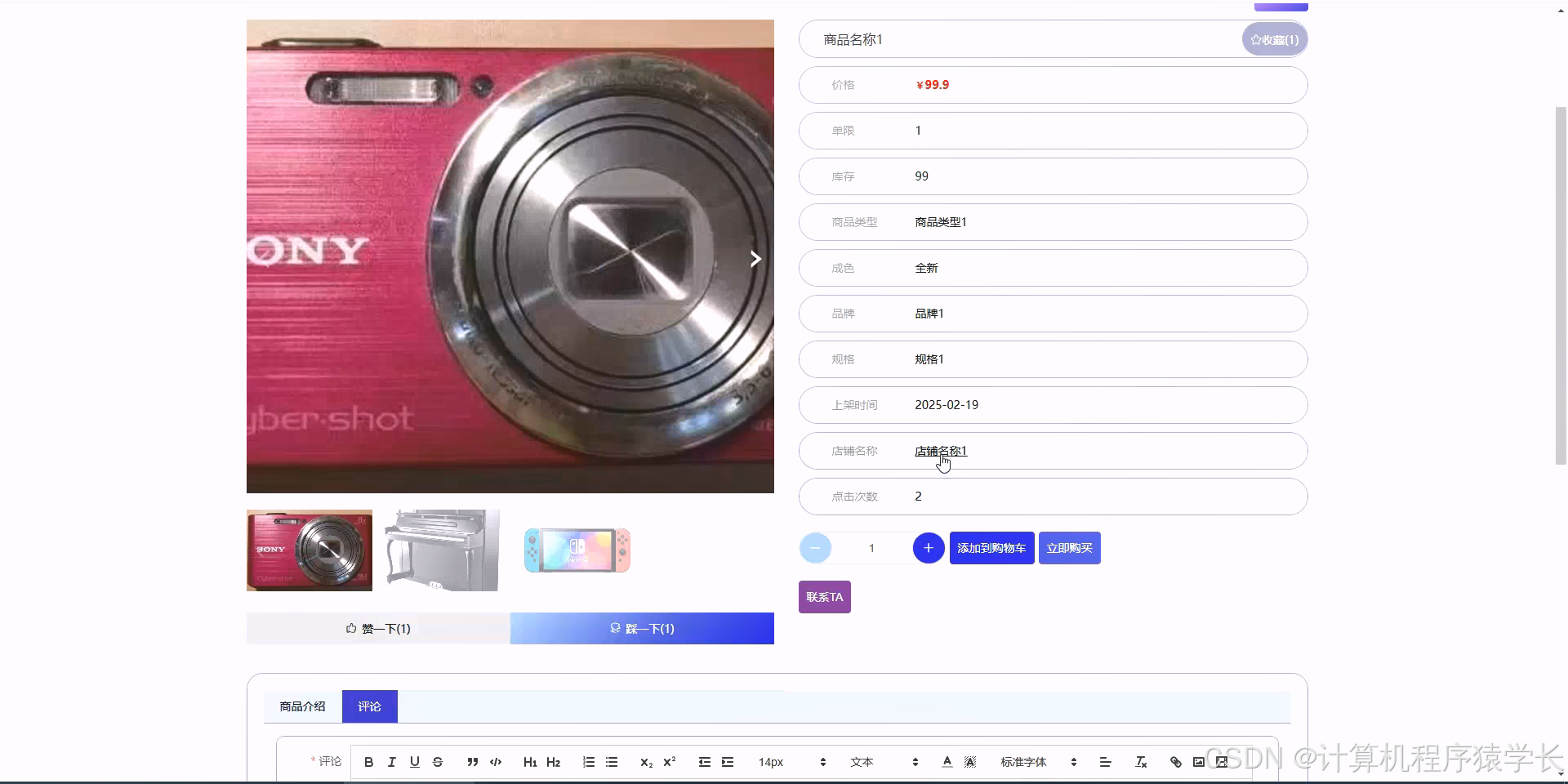Image resolution: width=1568 pixels, height=784 pixels.
Task: Toggle the 赞一下 like button
Action: click(x=378, y=628)
